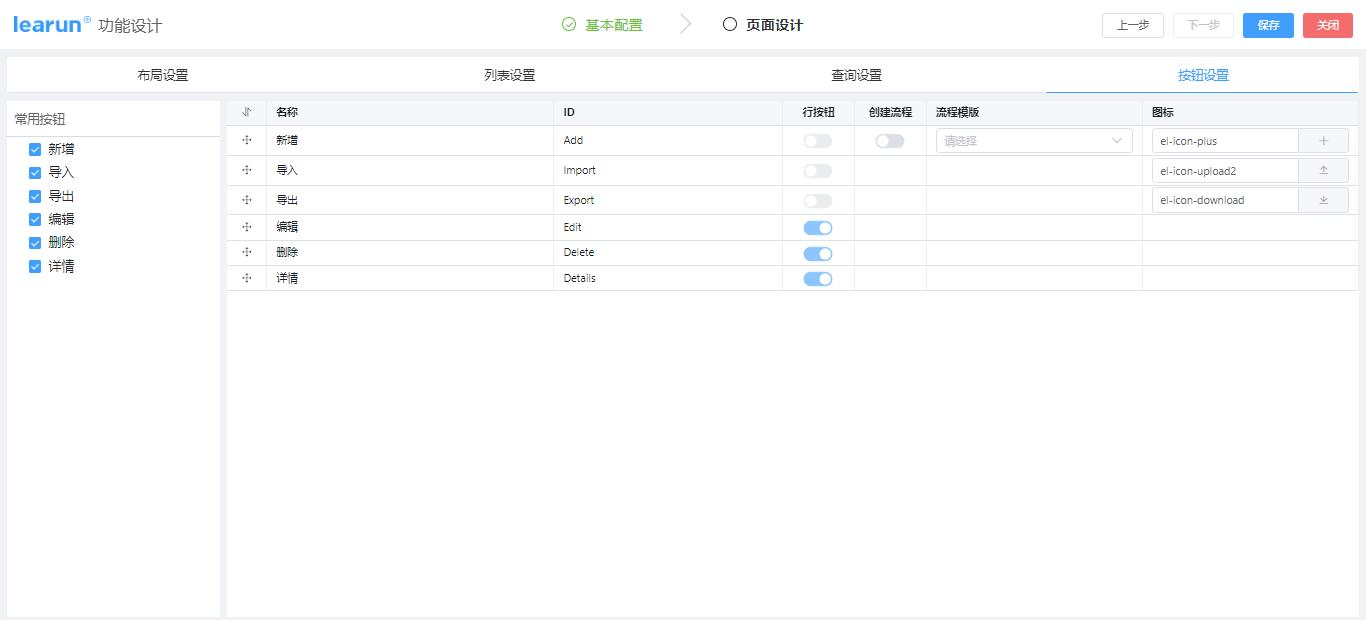Click the drag handle icon on the 新增 row
Image resolution: width=1366 pixels, height=620 pixels.
click(246, 140)
